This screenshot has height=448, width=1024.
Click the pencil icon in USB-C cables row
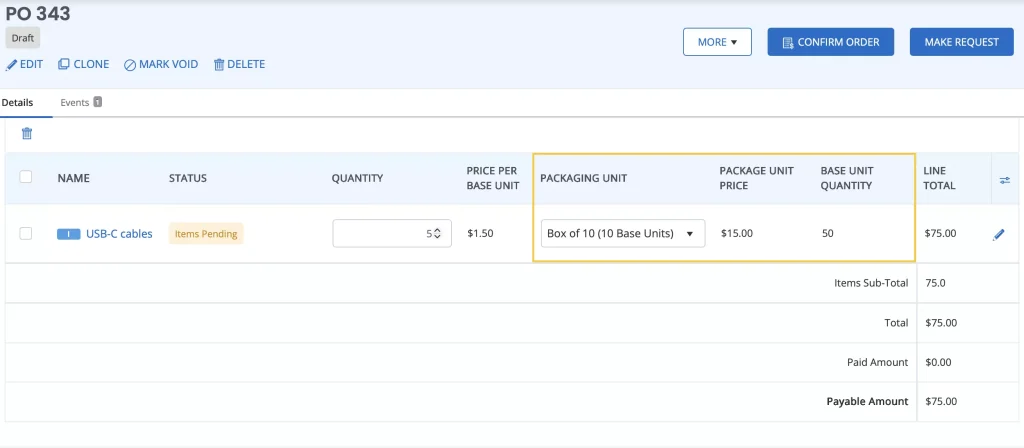[999, 235]
